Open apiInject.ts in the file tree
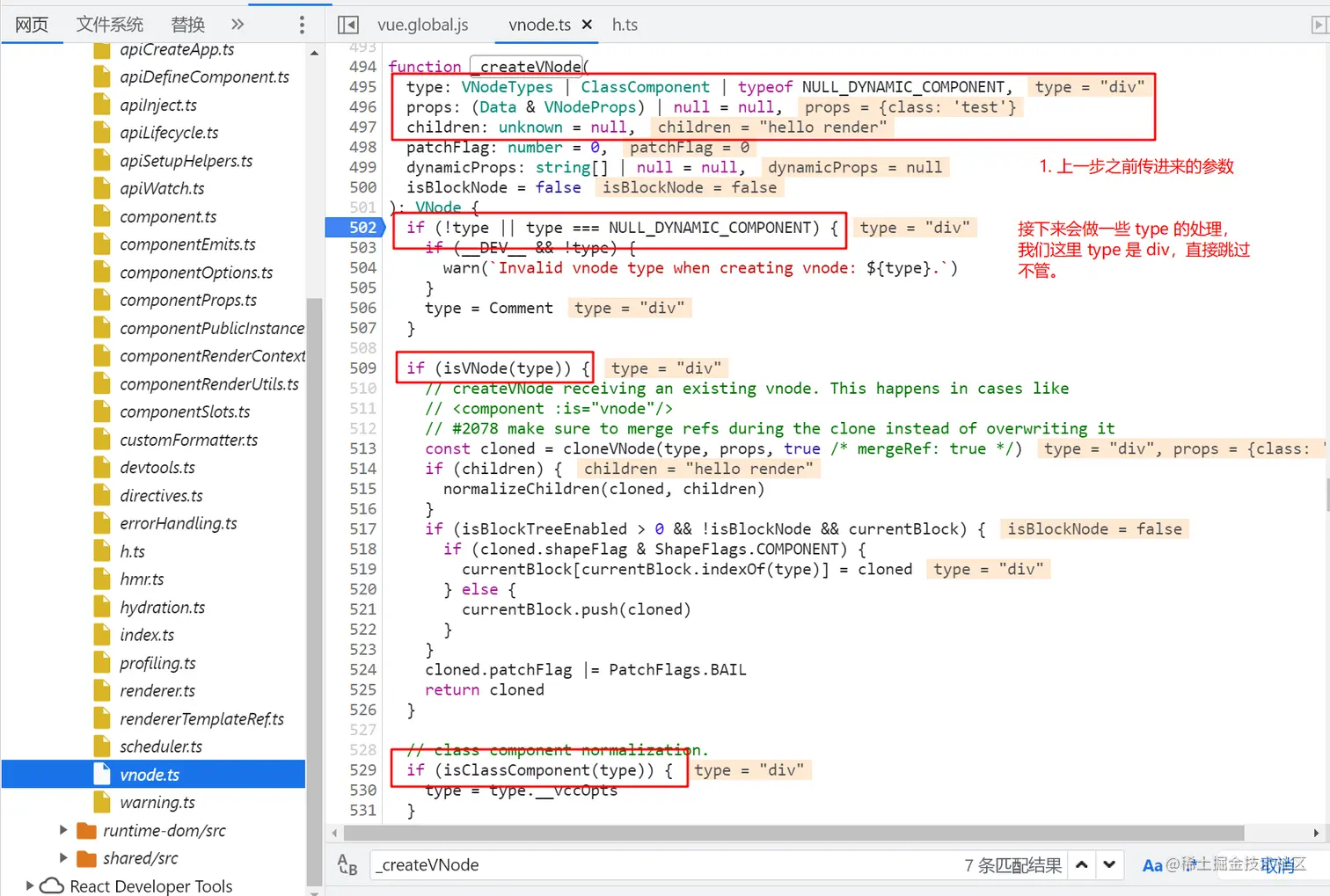Screen dimensions: 1330x896 coord(158,106)
